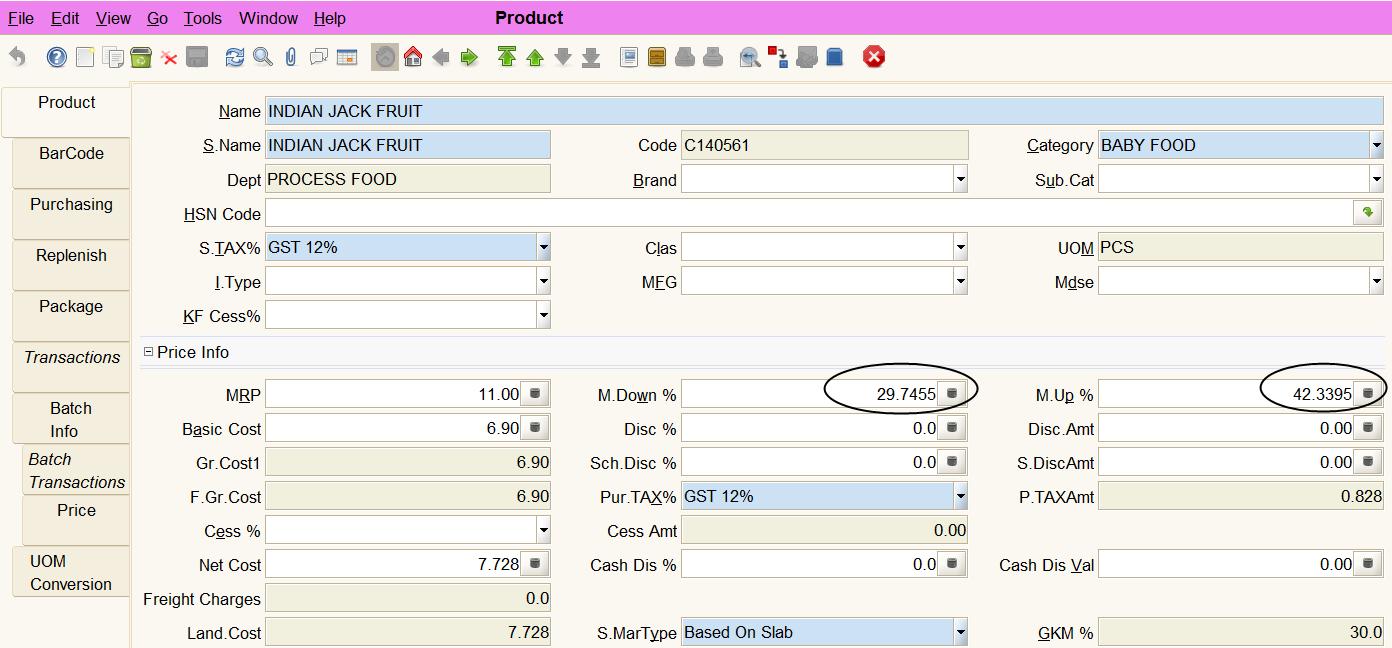This screenshot has width=1392, height=648.
Task: Delete record using the green bin icon
Action: point(141,57)
